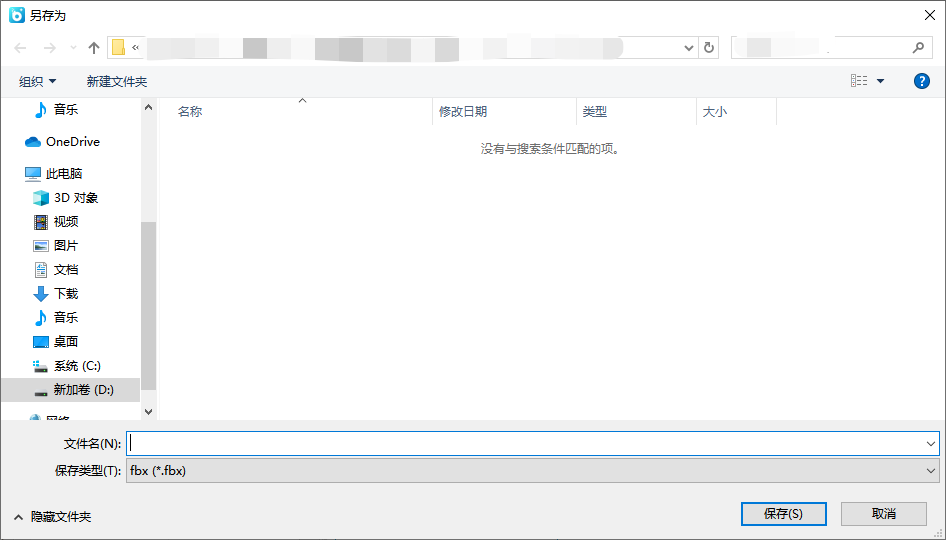946x540 pixels.
Task: Select the 新加卷 (D:) drive
Action: (x=71, y=390)
